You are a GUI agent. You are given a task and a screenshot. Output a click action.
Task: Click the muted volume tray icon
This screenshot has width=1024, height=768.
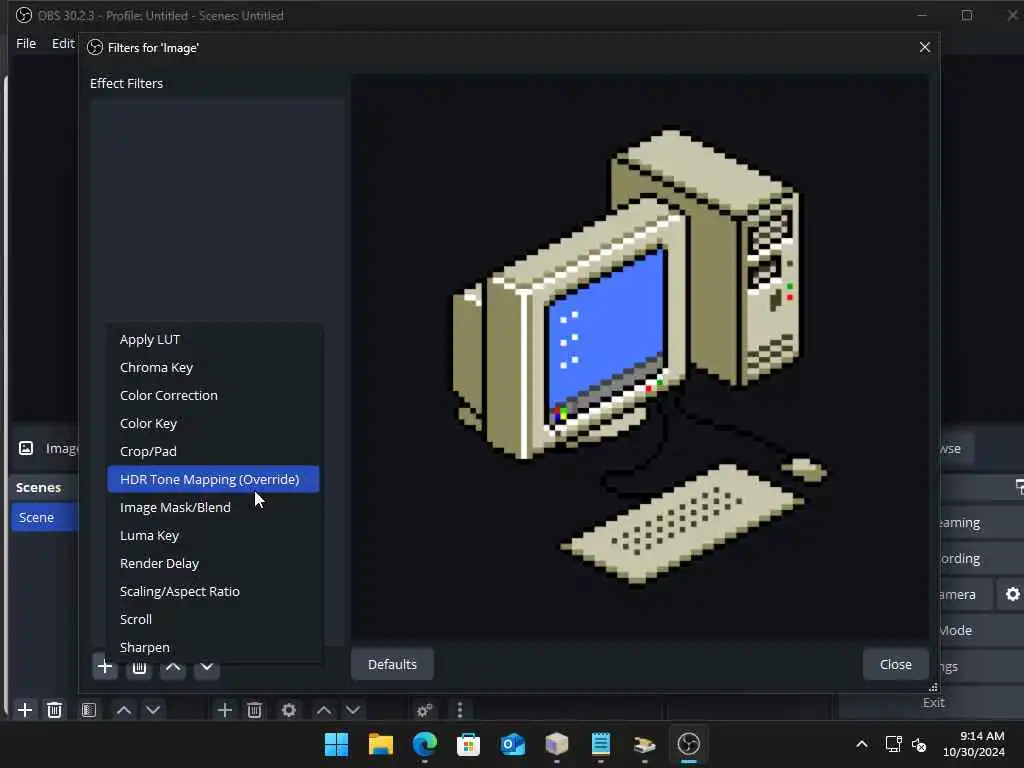(x=919, y=744)
